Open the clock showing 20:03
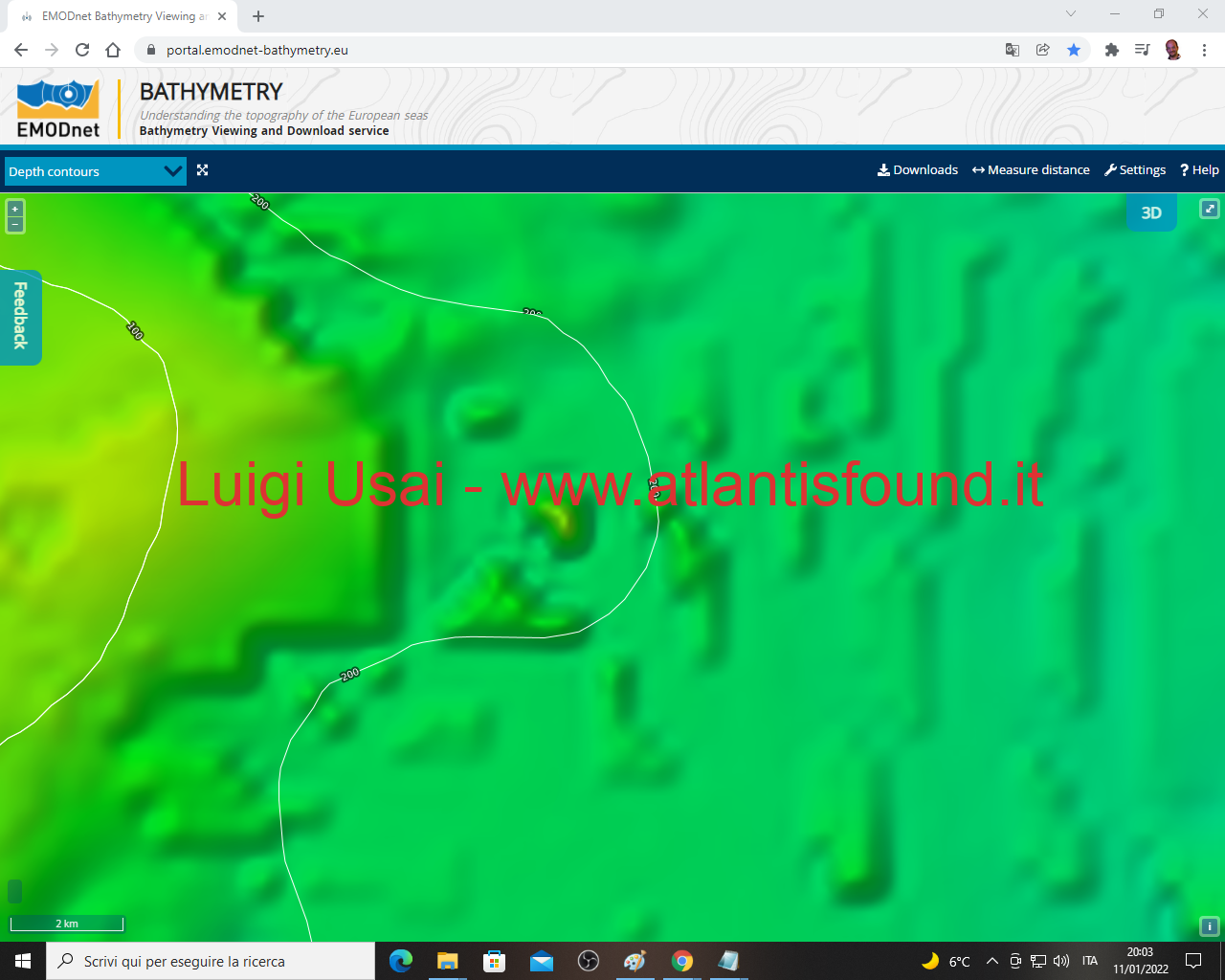This screenshot has height=980, width=1225. [1140, 961]
